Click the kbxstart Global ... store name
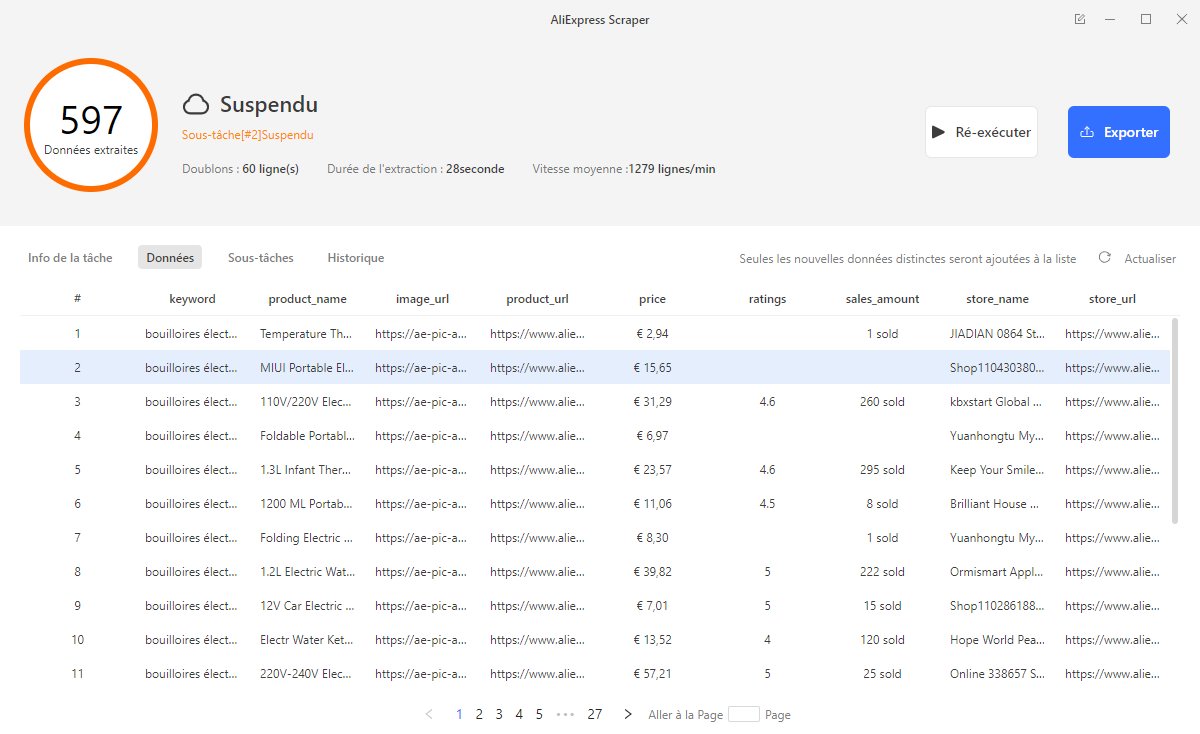 click(997, 402)
